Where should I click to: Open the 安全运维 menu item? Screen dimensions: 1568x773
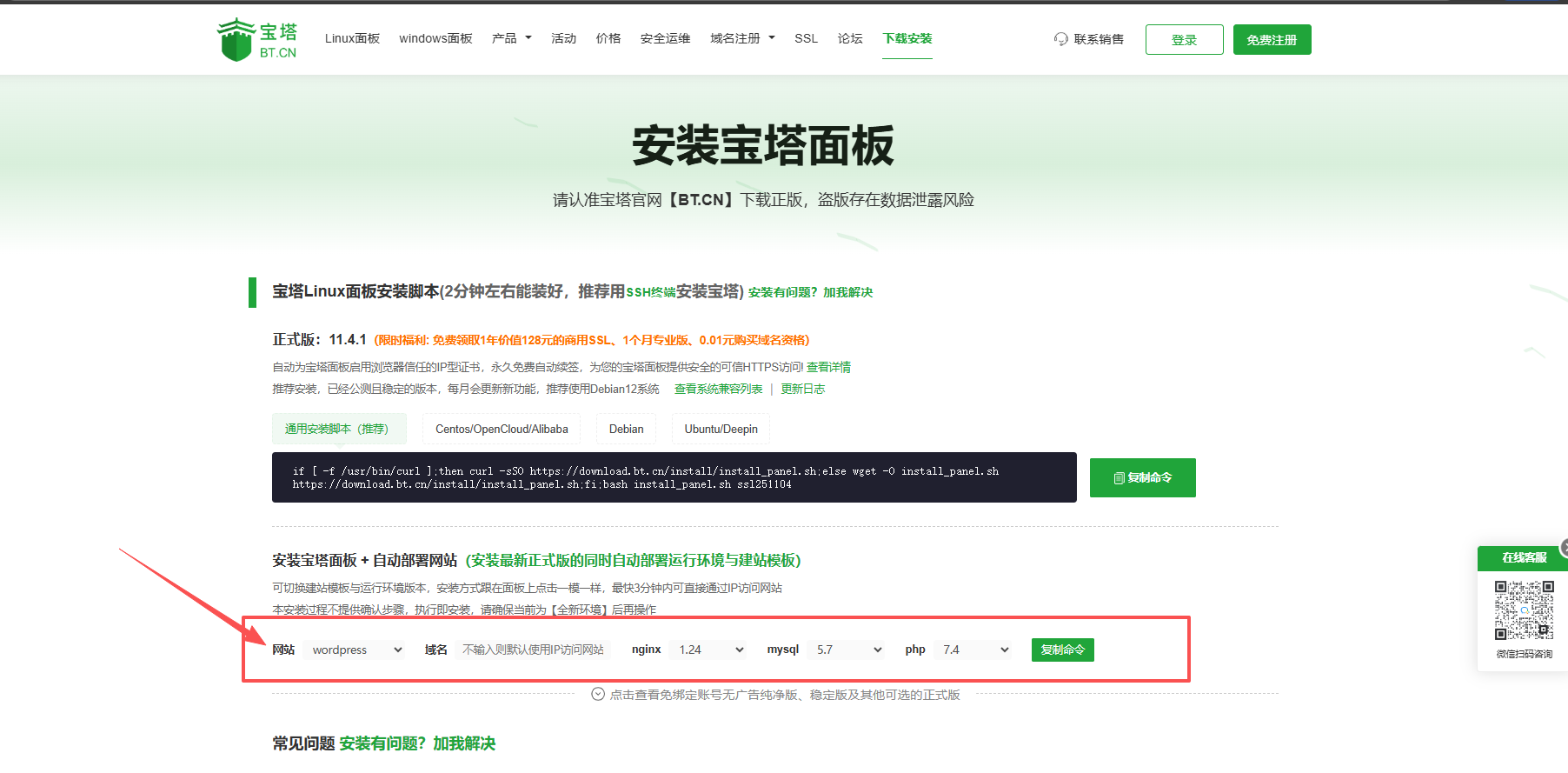(665, 38)
